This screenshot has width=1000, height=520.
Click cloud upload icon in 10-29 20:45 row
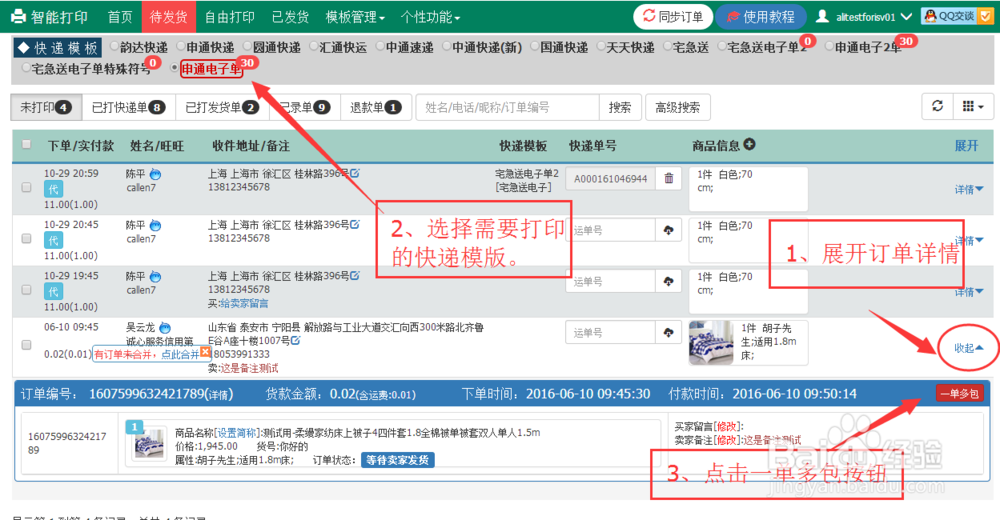point(668,230)
